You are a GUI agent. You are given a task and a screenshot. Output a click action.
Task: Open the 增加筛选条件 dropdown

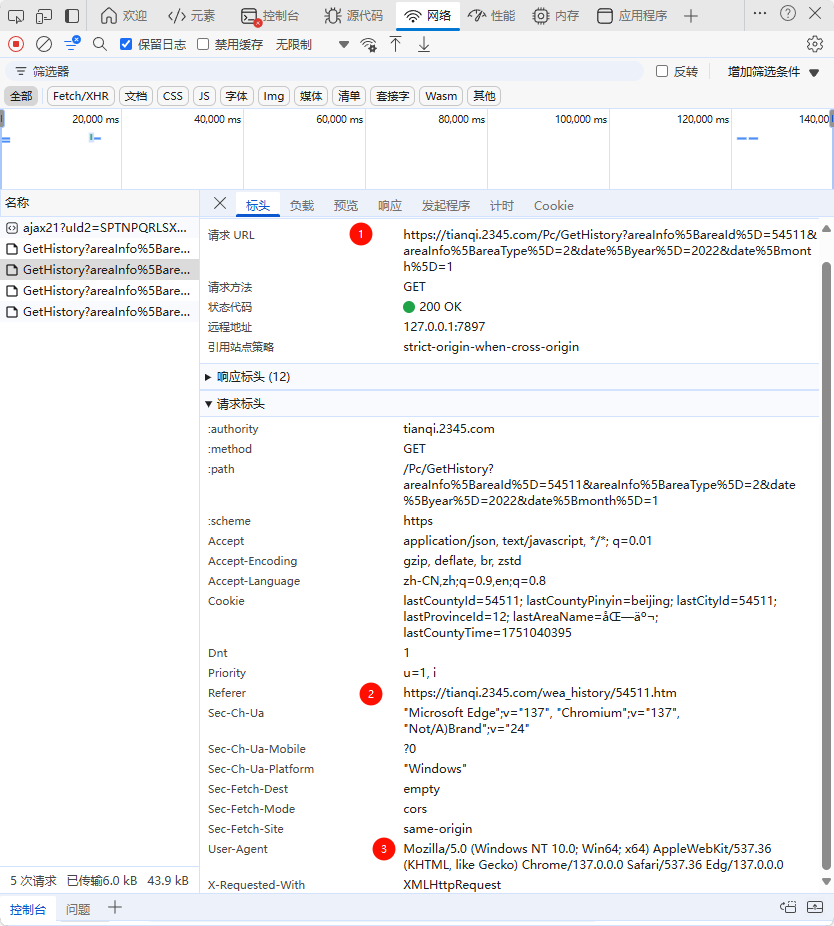773,72
